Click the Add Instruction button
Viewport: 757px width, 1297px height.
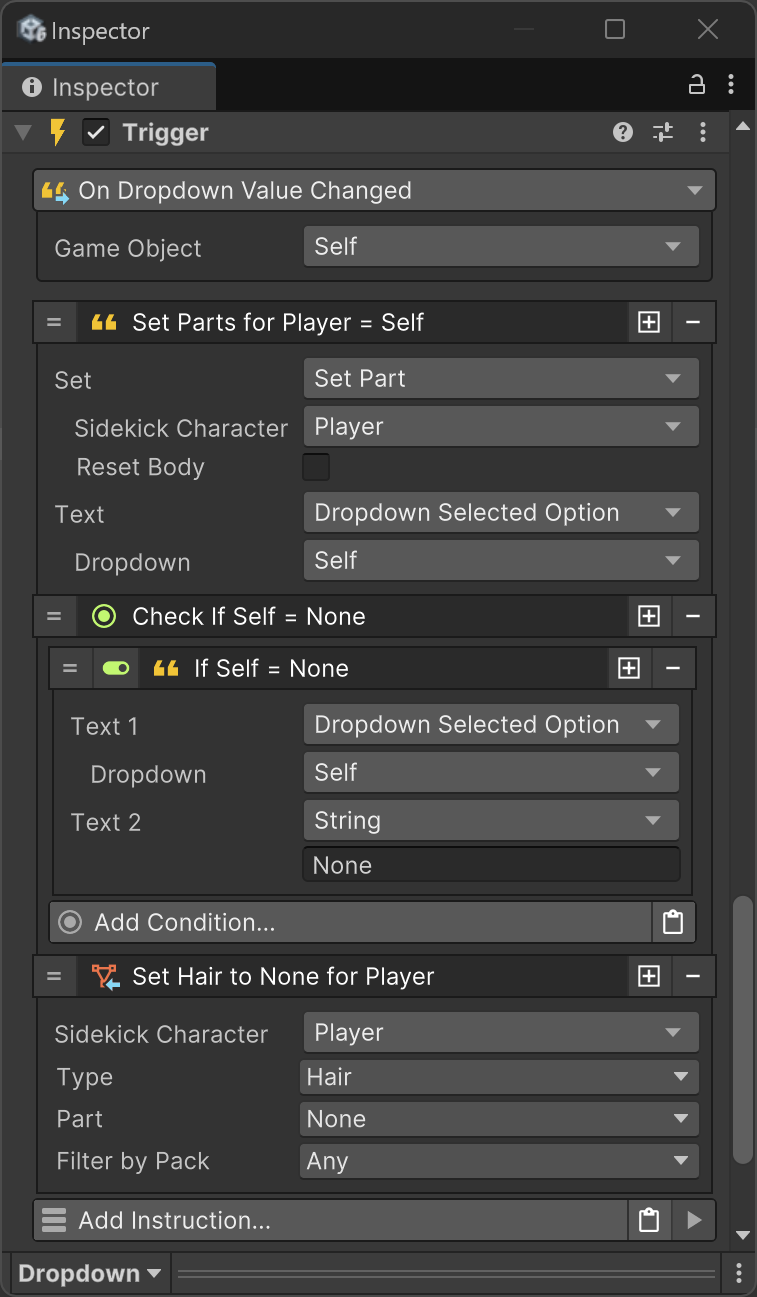point(330,1220)
